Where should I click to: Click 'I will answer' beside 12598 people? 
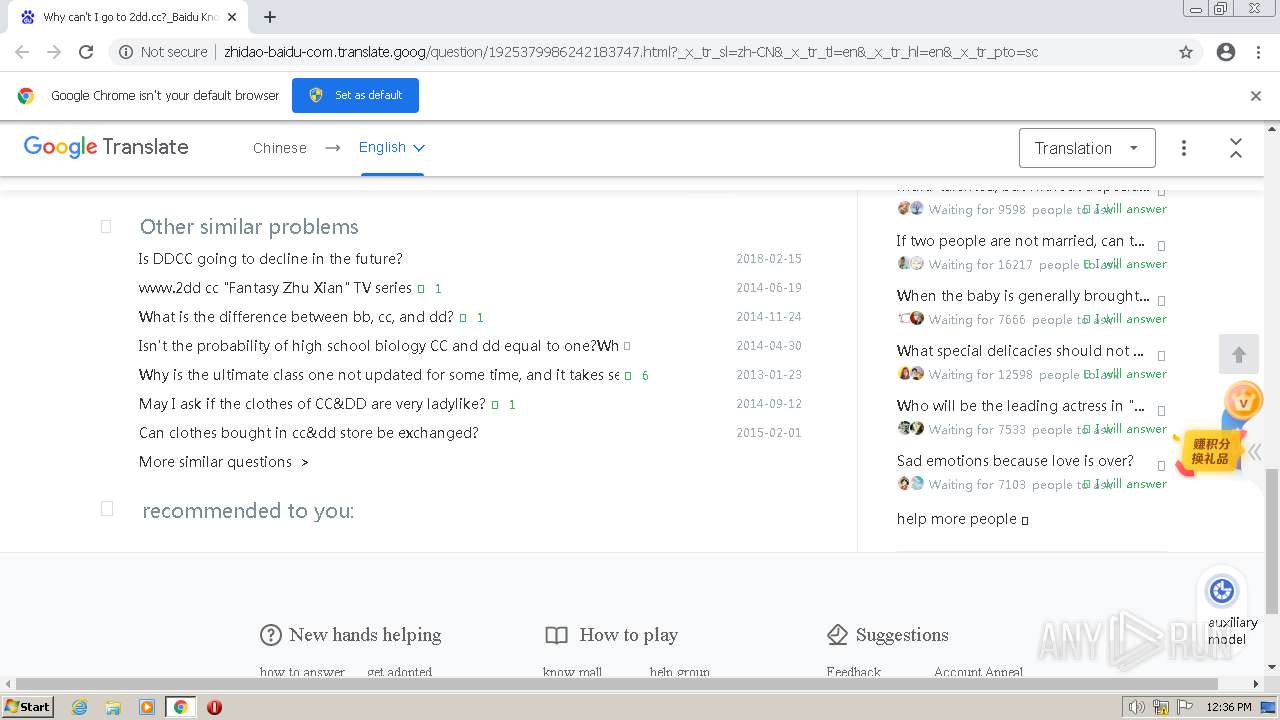[1127, 374]
